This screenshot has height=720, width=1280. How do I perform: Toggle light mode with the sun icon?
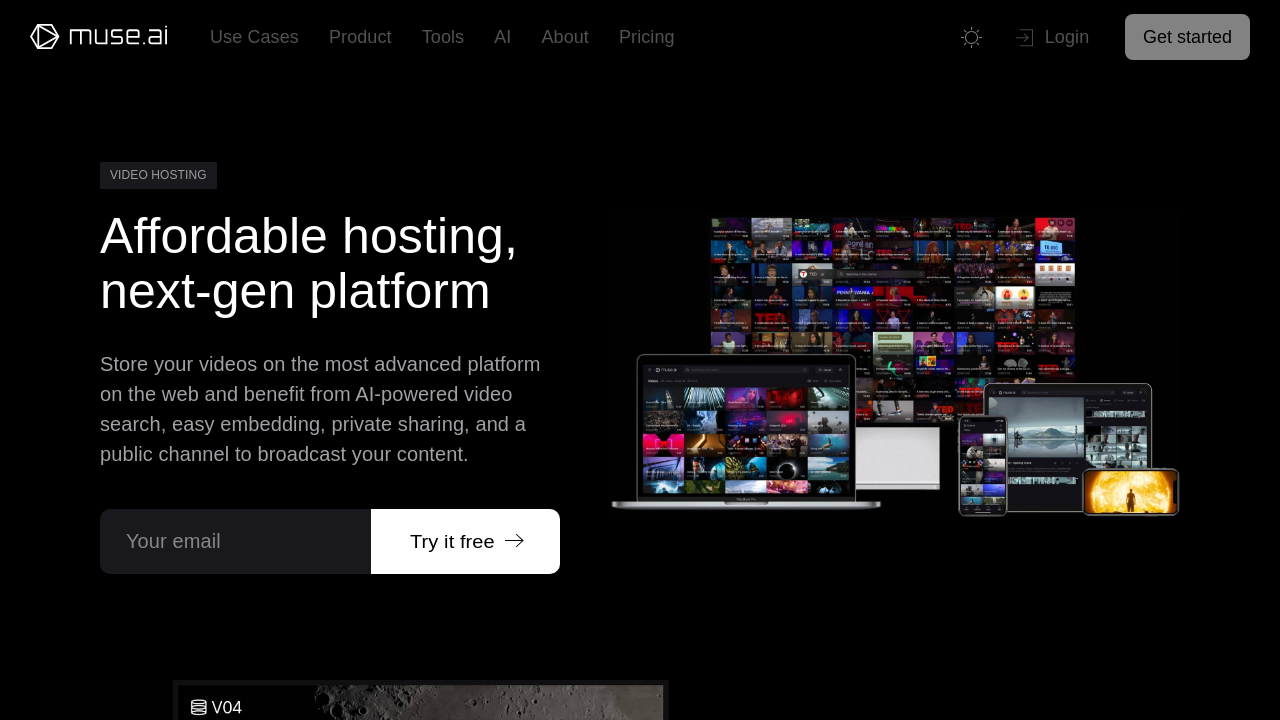point(971,37)
